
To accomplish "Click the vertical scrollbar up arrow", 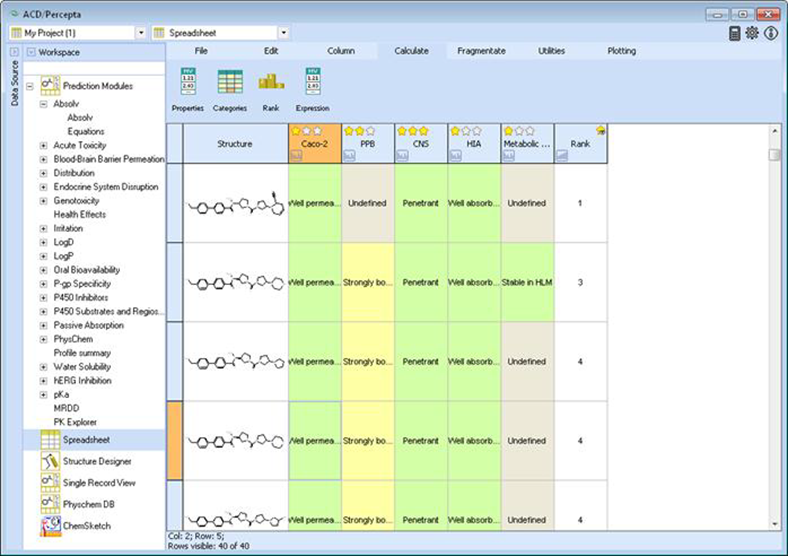I will 774,131.
